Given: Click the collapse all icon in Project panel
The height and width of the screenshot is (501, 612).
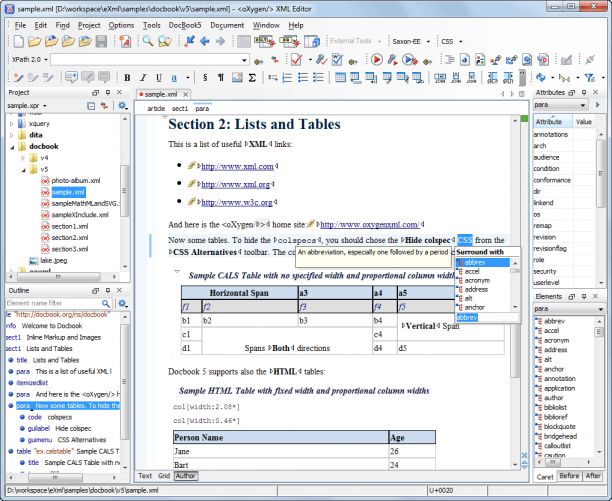Looking at the screenshot, I should [91, 106].
